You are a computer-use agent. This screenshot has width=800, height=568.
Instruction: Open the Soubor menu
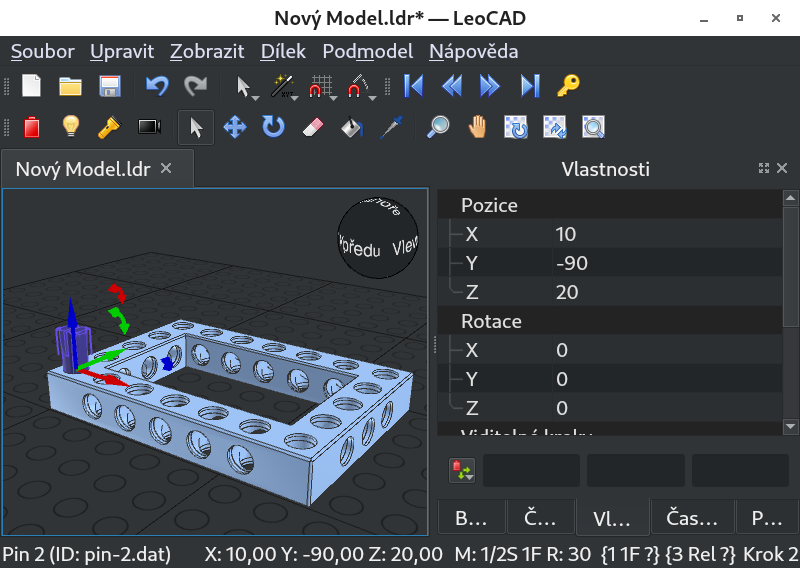coord(43,52)
